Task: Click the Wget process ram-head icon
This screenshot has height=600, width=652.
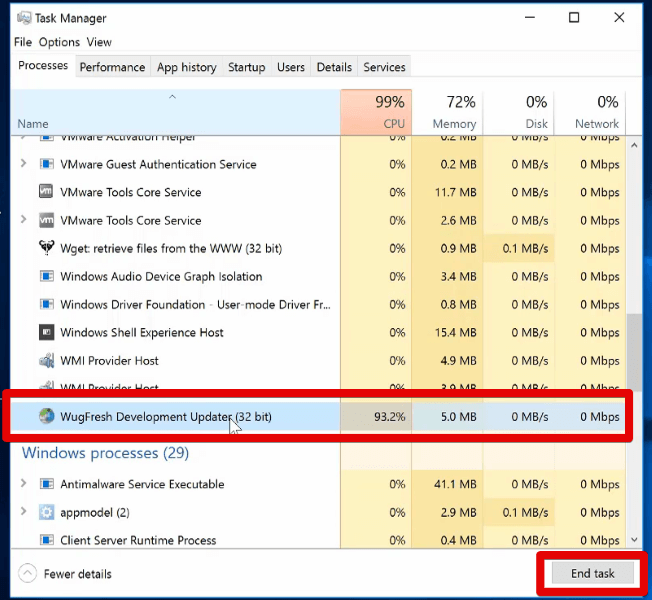Action: 47,248
